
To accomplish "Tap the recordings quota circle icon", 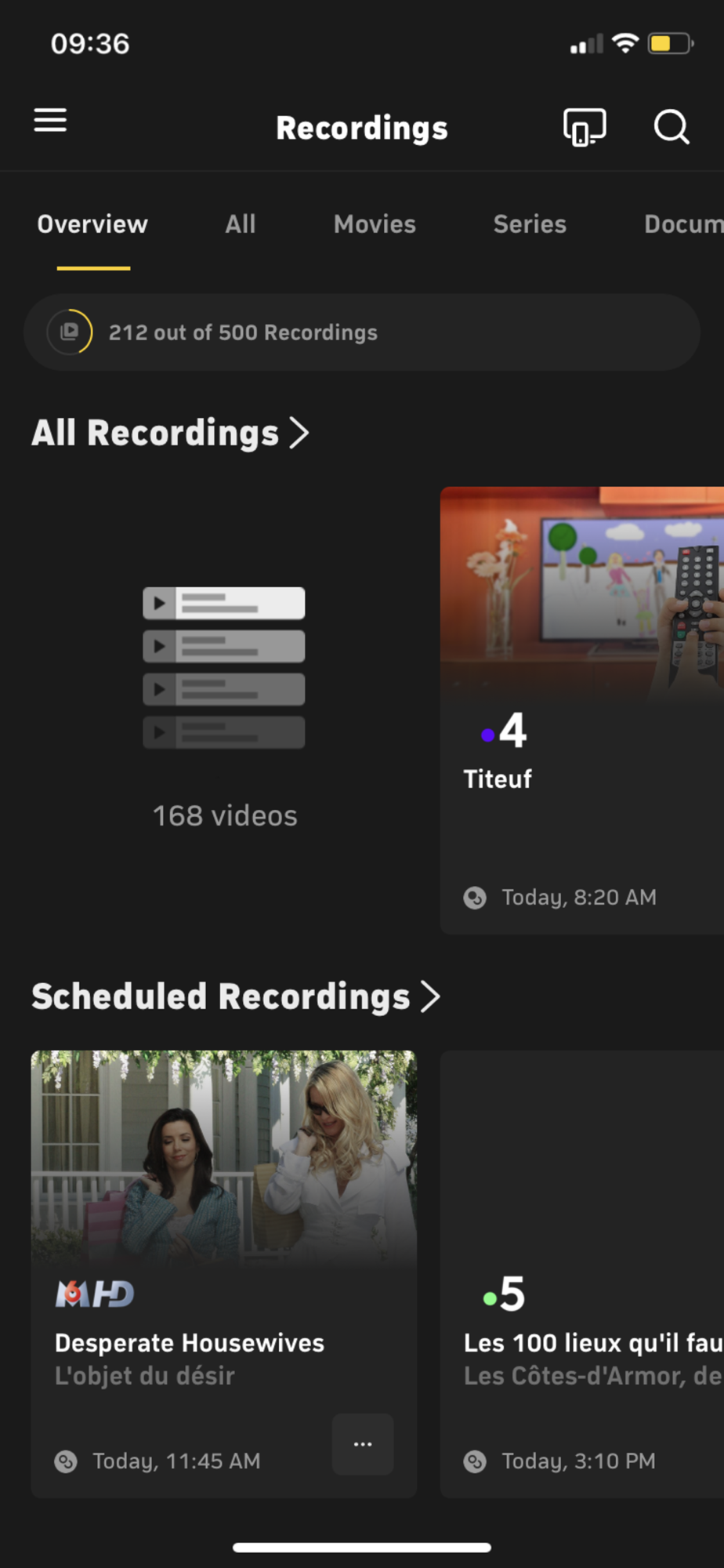I will click(x=70, y=332).
